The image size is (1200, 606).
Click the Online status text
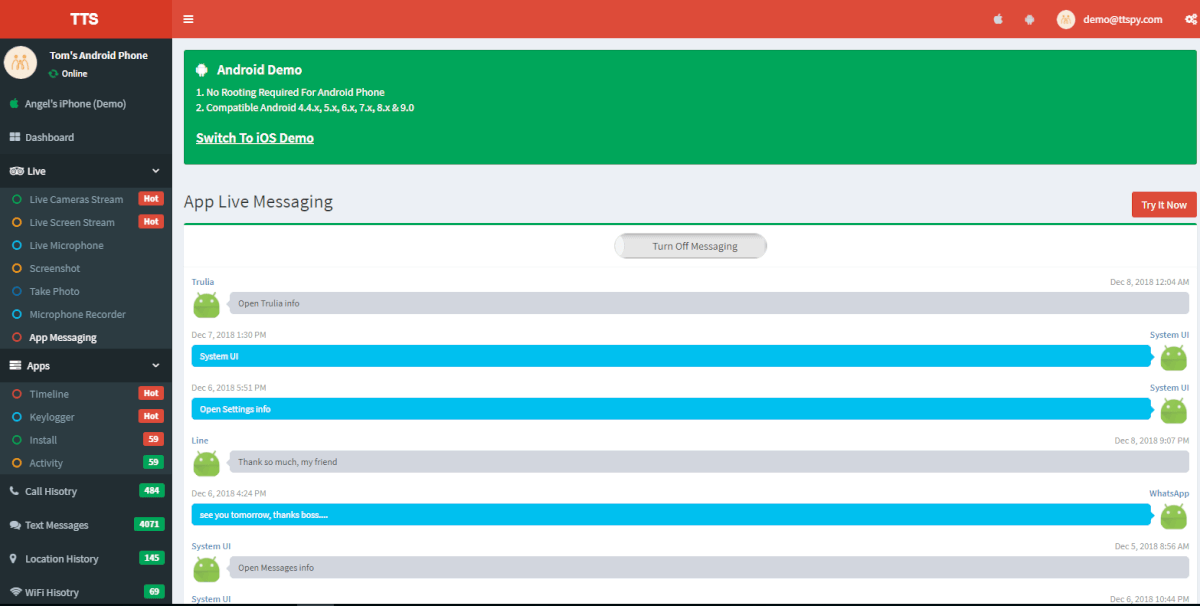(75, 74)
